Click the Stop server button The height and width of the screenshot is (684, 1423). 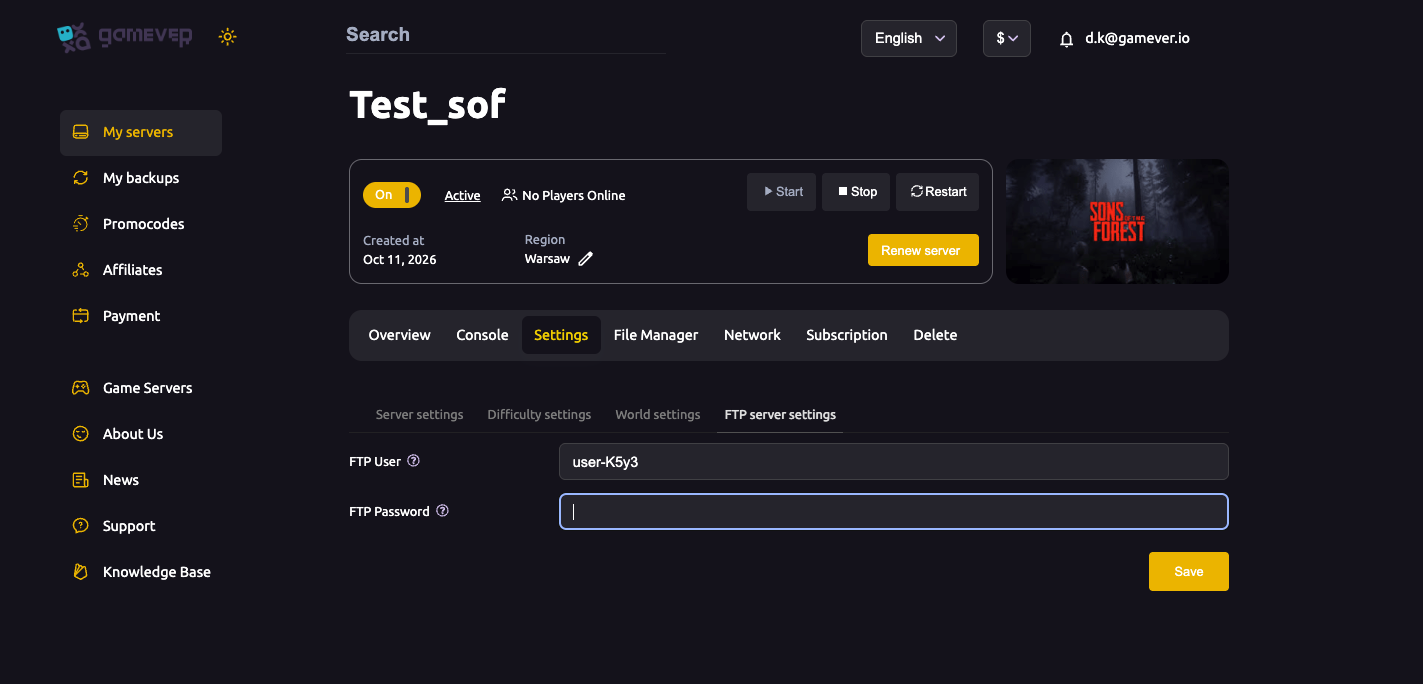[x=856, y=192]
